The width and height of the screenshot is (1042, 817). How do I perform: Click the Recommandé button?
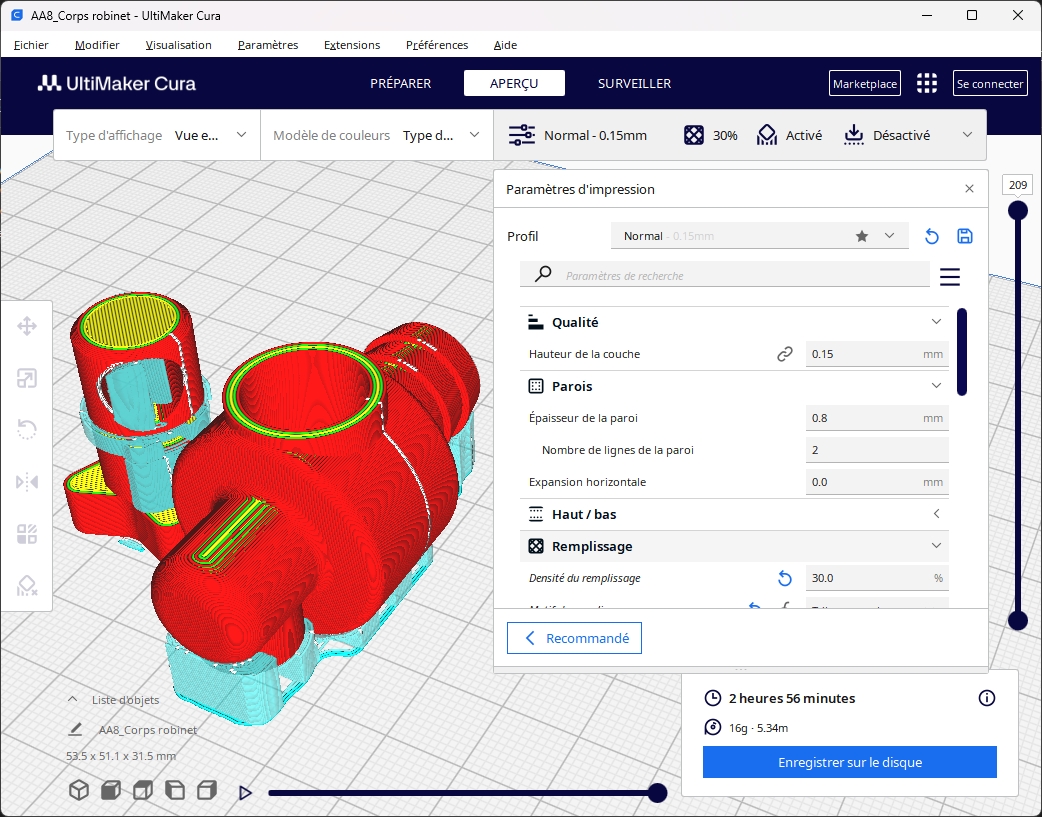tap(574, 638)
